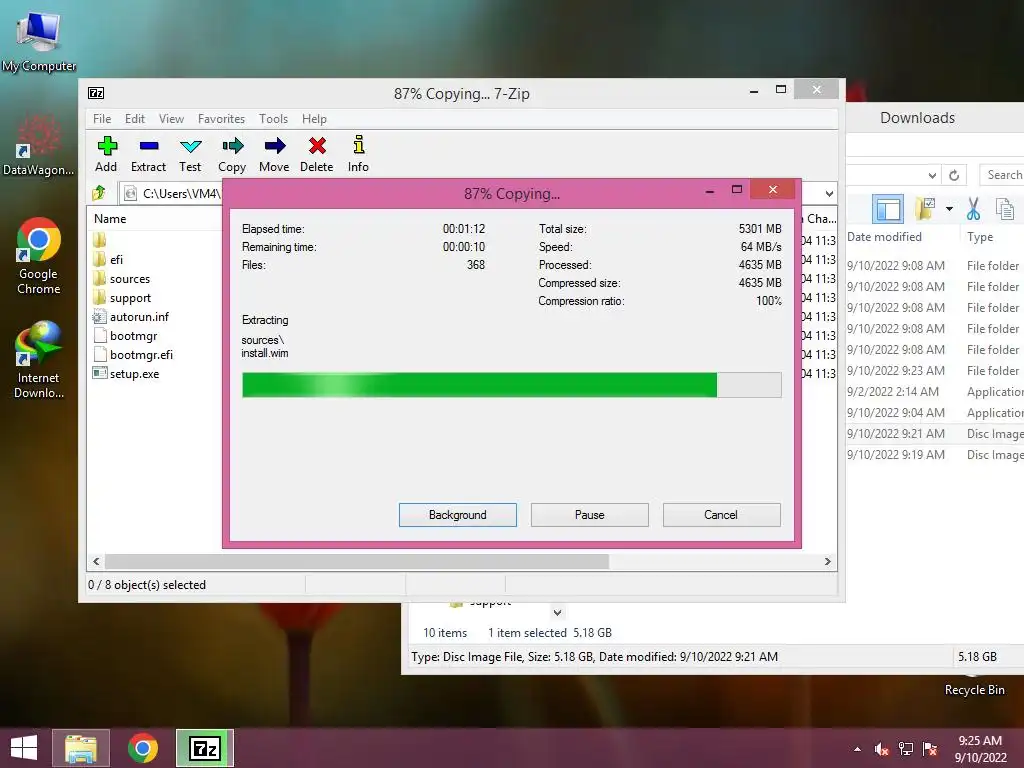Screen dimensions: 1024x768
Task: Click the green copy progress bar
Action: [511, 385]
